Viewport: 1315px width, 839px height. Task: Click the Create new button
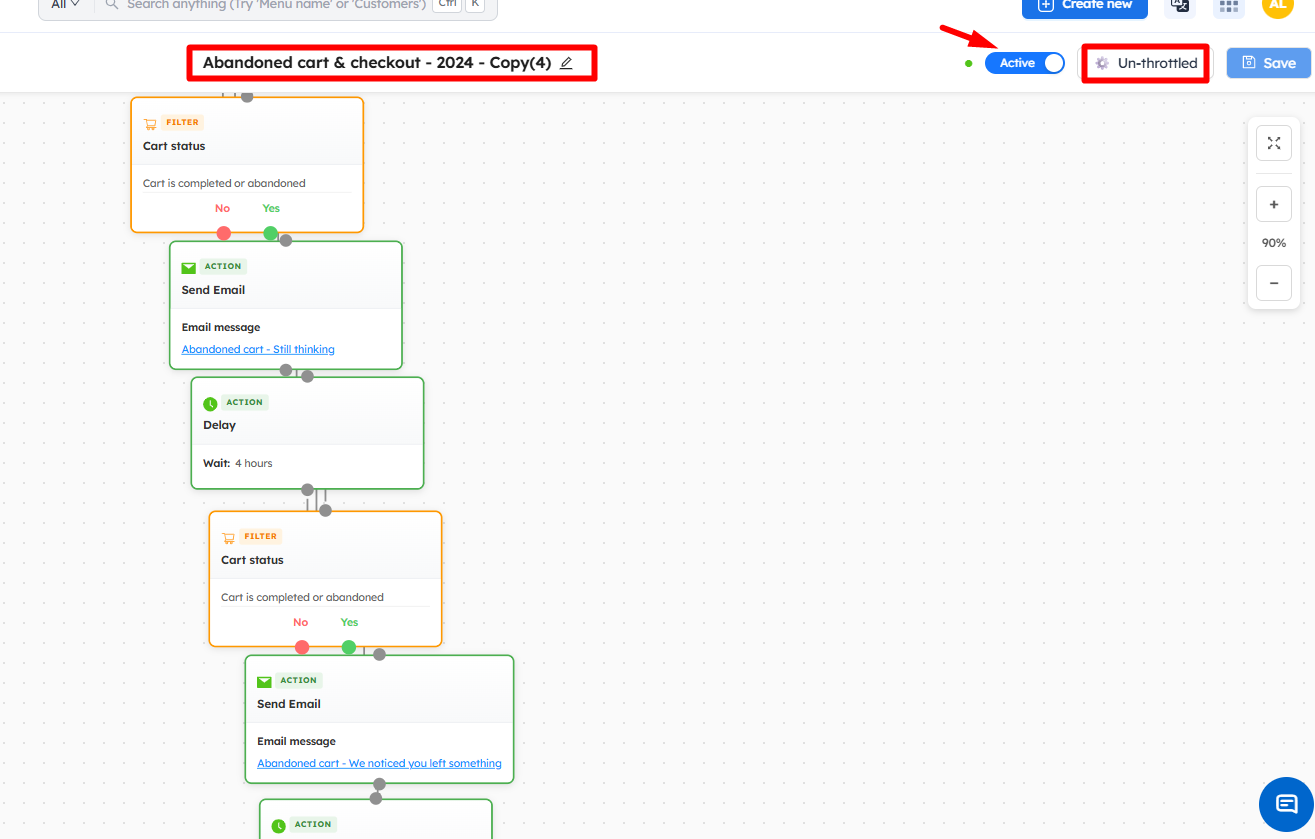(1085, 5)
